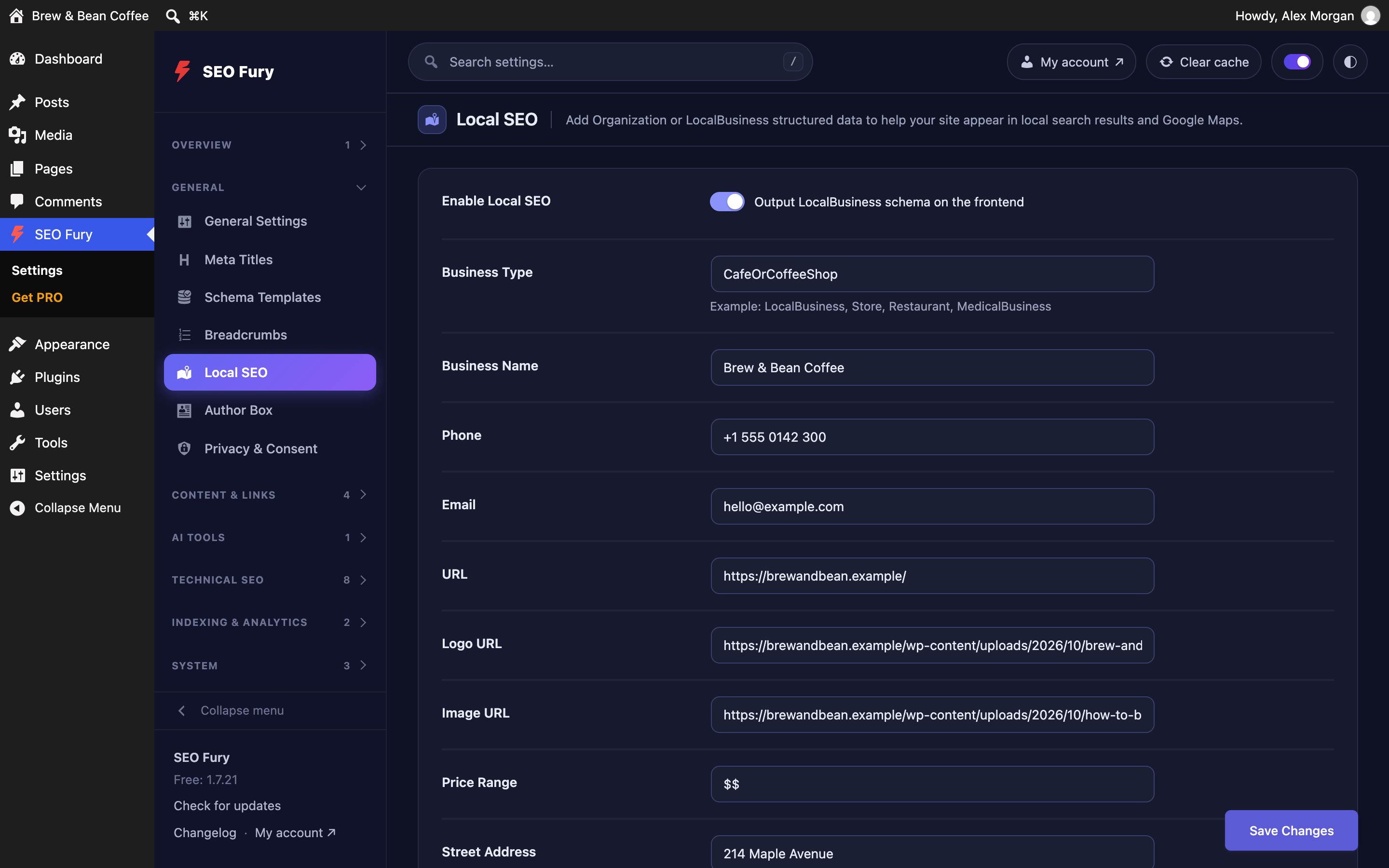Click the General Settings sidebar icon

pyautogui.click(x=184, y=221)
